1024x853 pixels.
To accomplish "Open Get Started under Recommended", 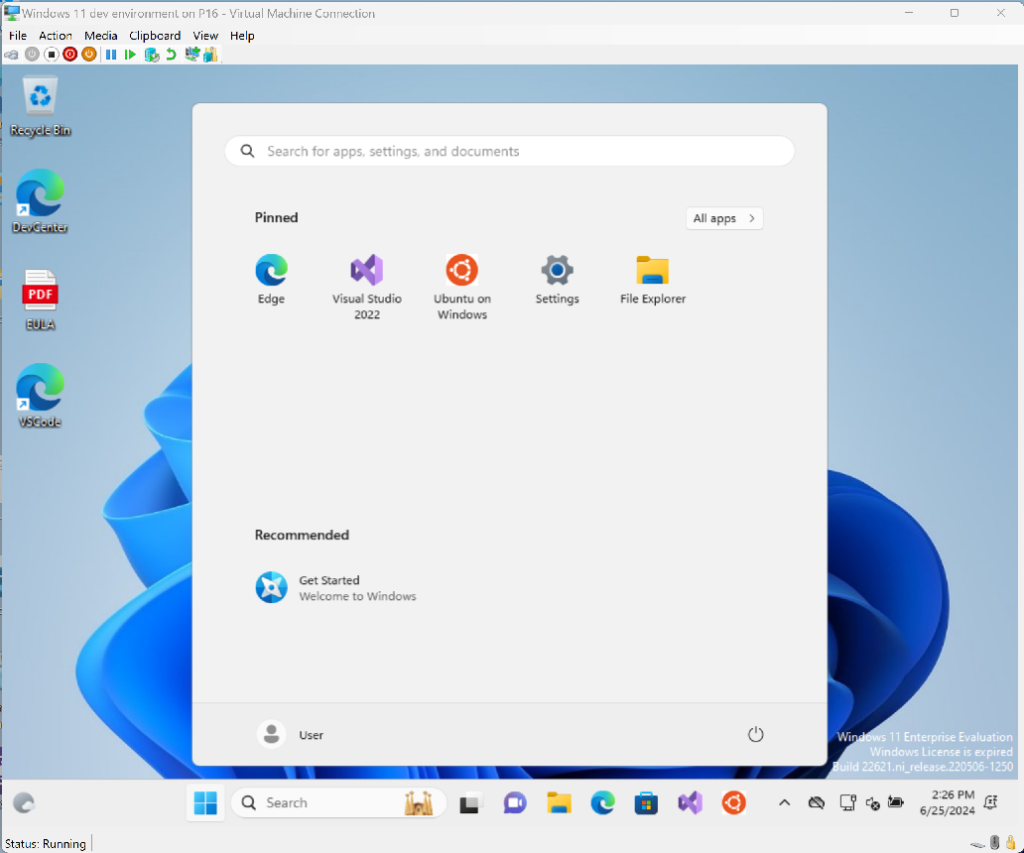I will coord(330,587).
